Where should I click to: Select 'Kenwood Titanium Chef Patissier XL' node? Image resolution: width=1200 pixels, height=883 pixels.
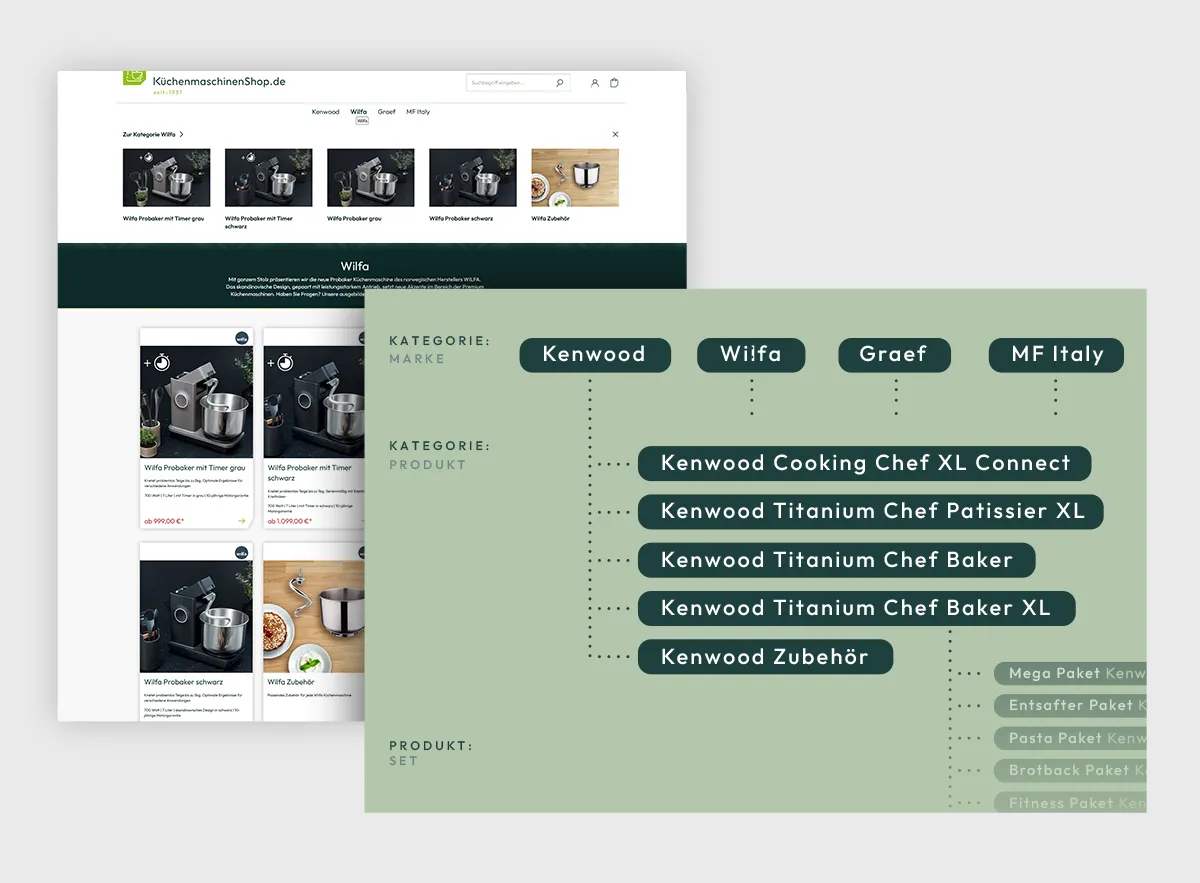click(872, 512)
